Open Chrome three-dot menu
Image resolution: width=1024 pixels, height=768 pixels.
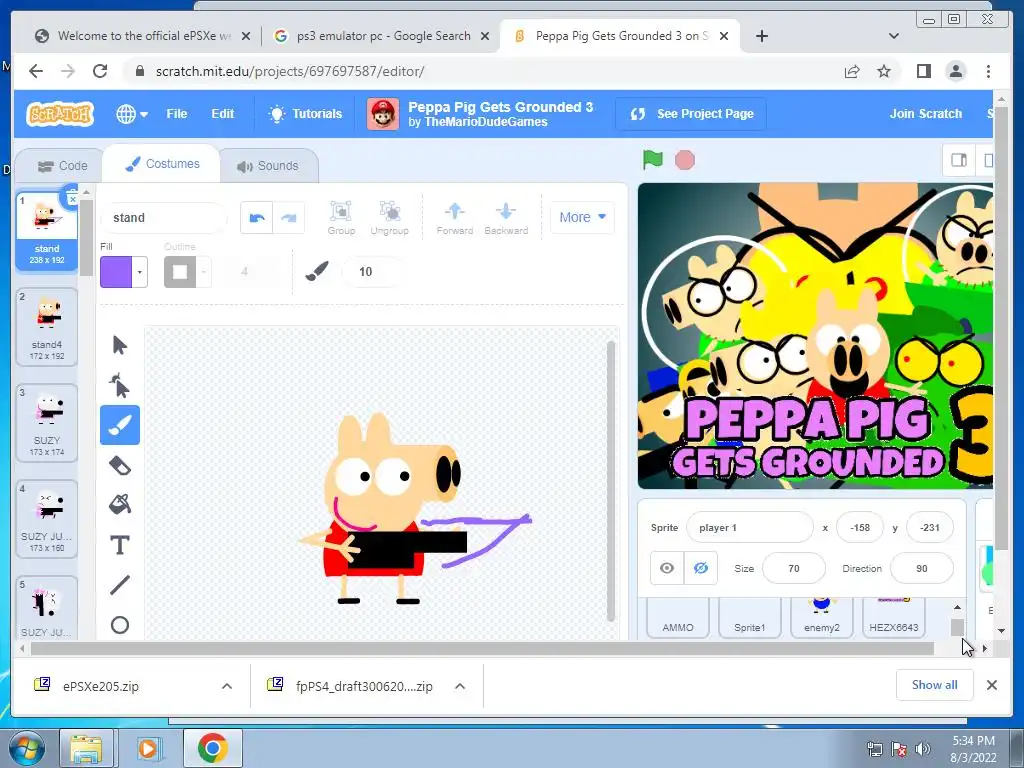(988, 71)
